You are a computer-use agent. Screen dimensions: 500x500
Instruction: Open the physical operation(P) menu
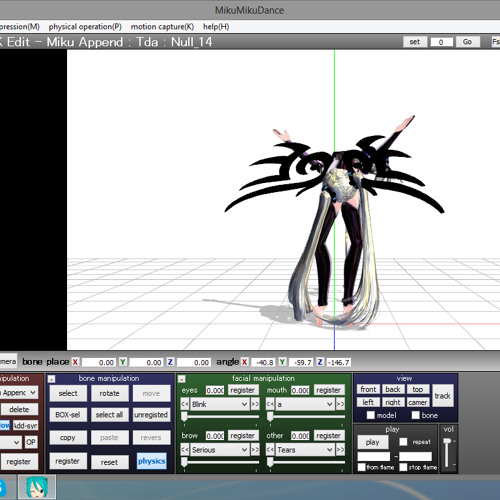85,27
